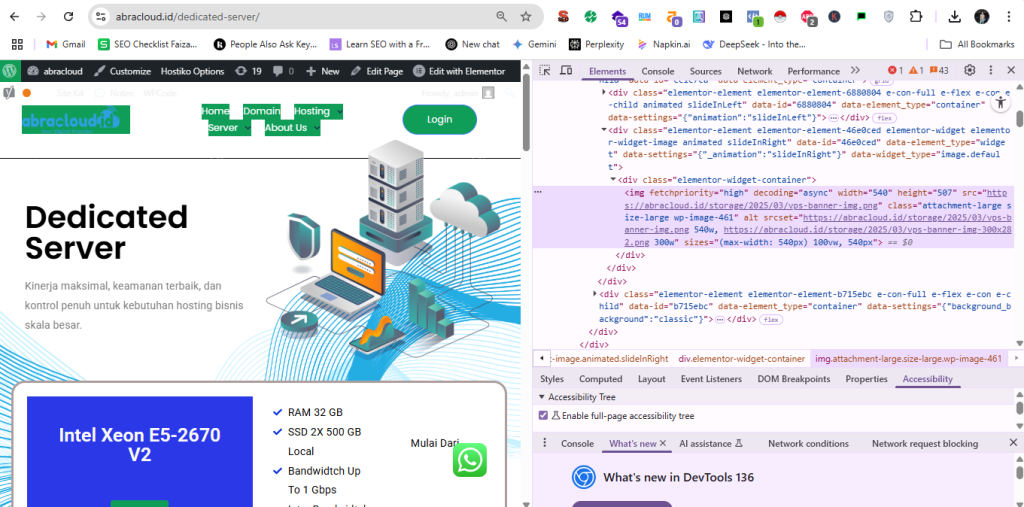Click Edit with Elementor in admin bar
The image size is (1024, 507).
tap(459, 71)
